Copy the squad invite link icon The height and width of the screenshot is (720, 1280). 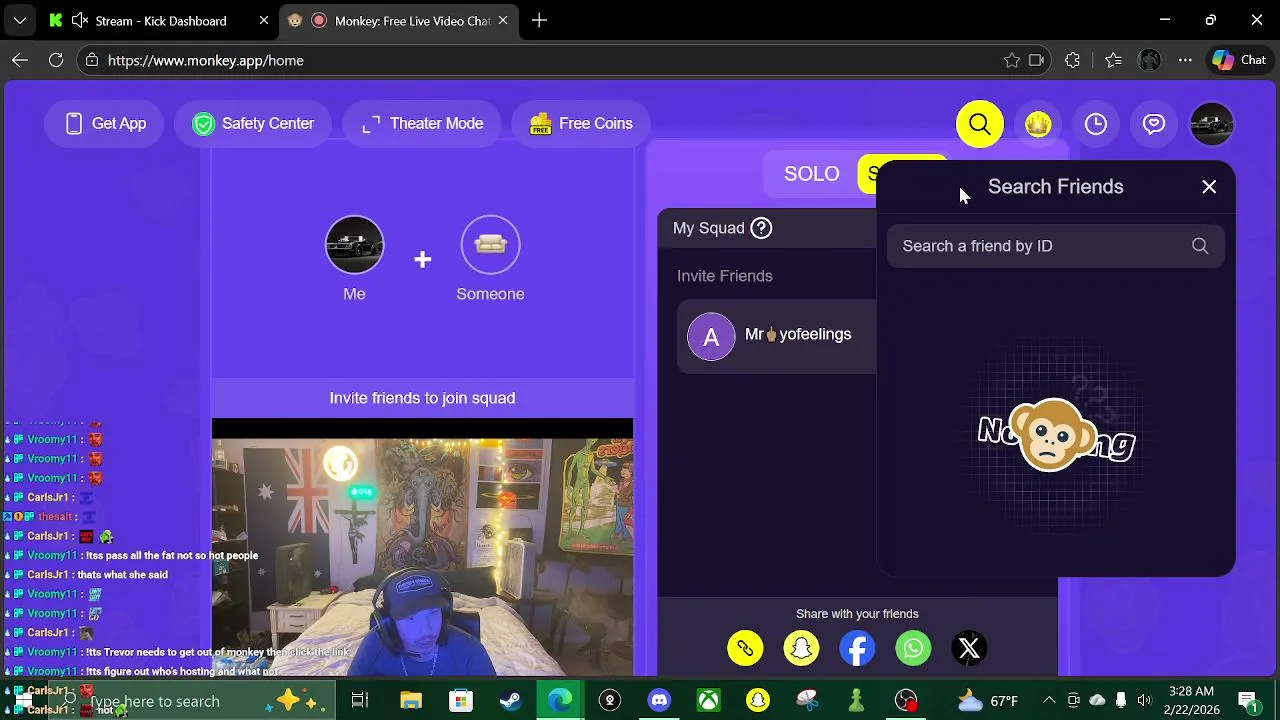coord(745,649)
